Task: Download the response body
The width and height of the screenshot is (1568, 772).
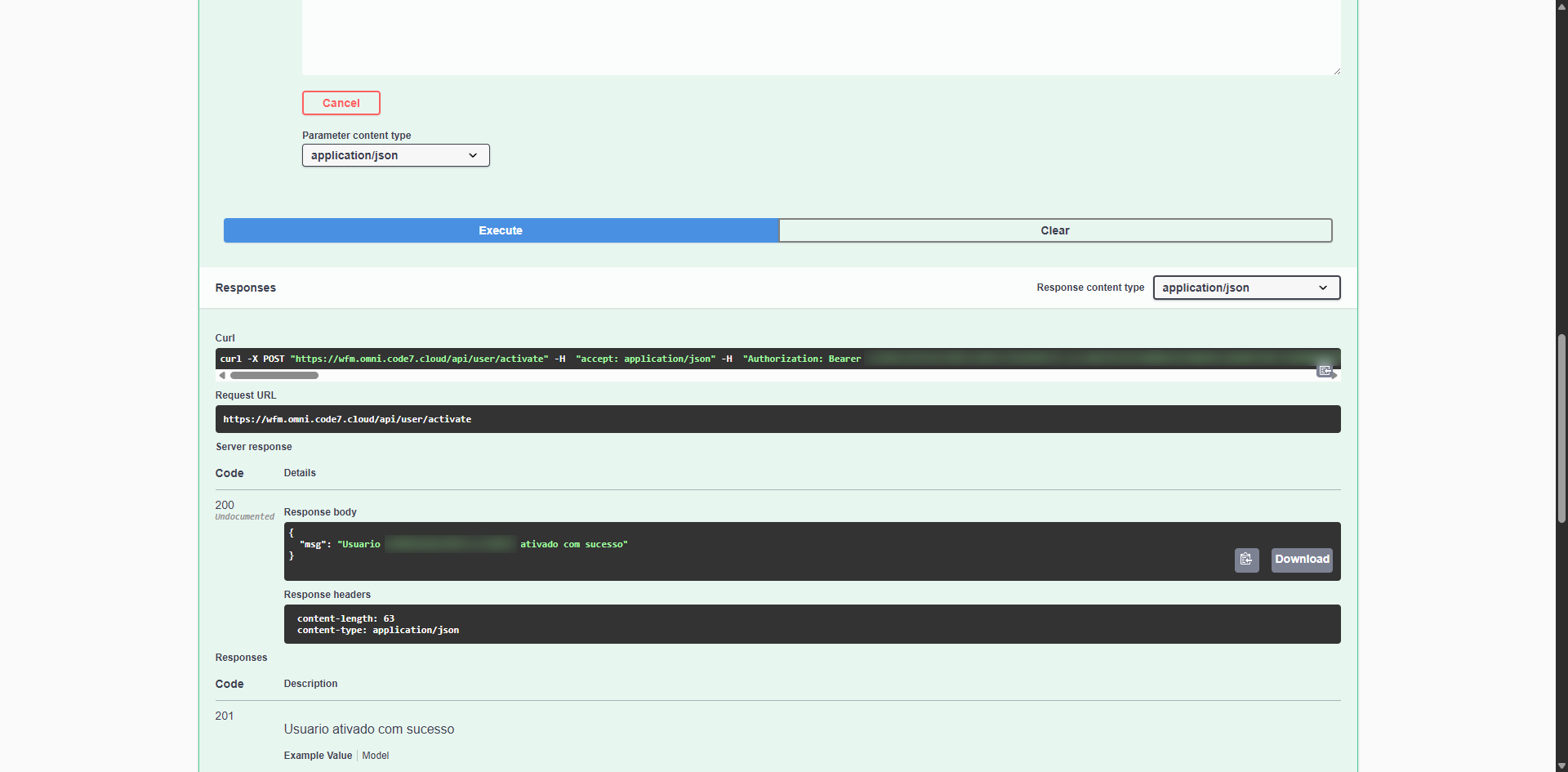Action: pos(1301,560)
